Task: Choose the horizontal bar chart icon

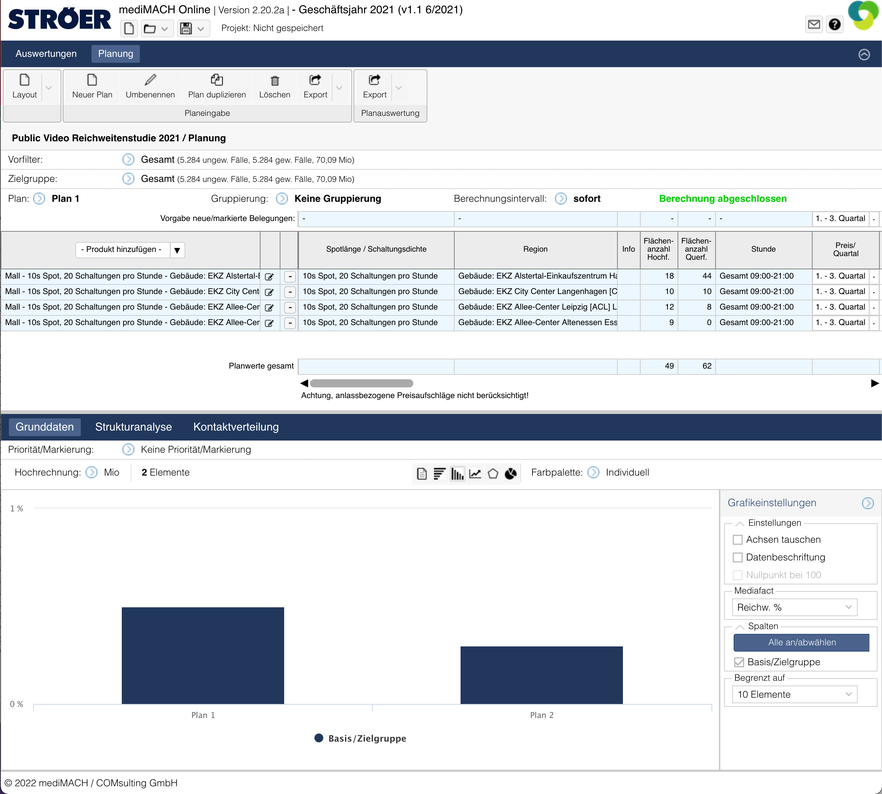Action: (439, 473)
